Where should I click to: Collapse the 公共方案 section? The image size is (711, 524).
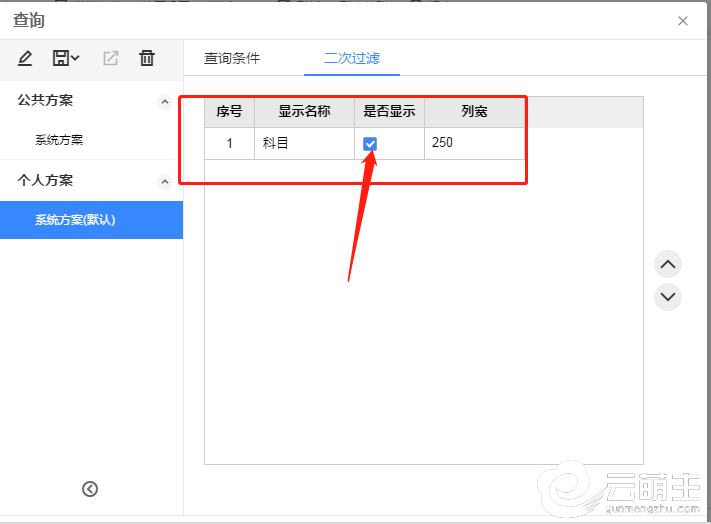point(165,101)
